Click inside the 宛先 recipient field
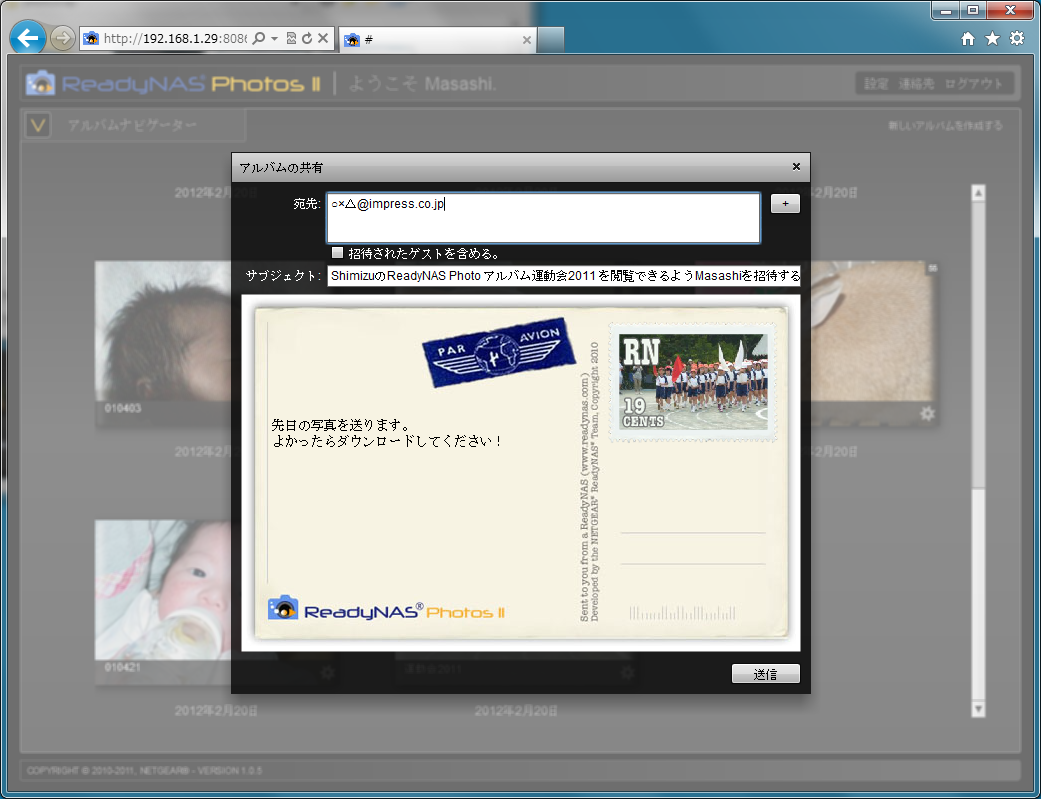Screen dimensions: 1041x799 point(543,218)
